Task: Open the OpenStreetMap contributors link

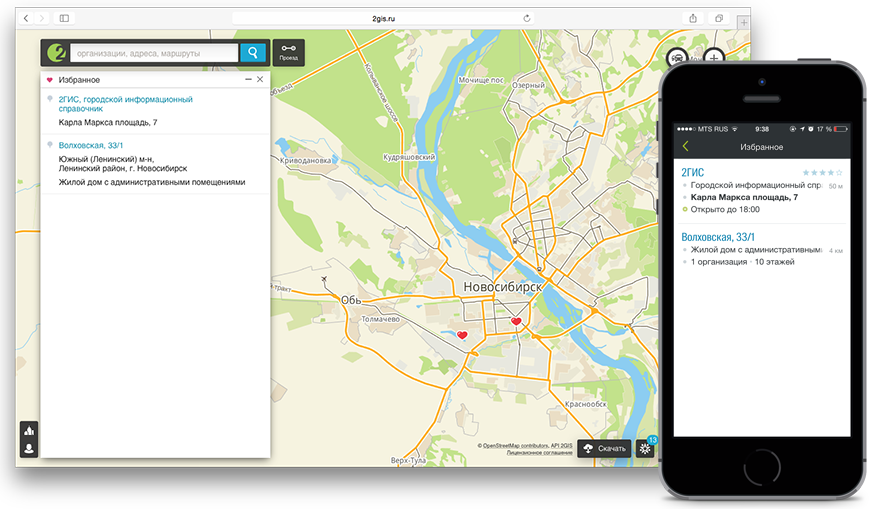Action: (x=515, y=446)
